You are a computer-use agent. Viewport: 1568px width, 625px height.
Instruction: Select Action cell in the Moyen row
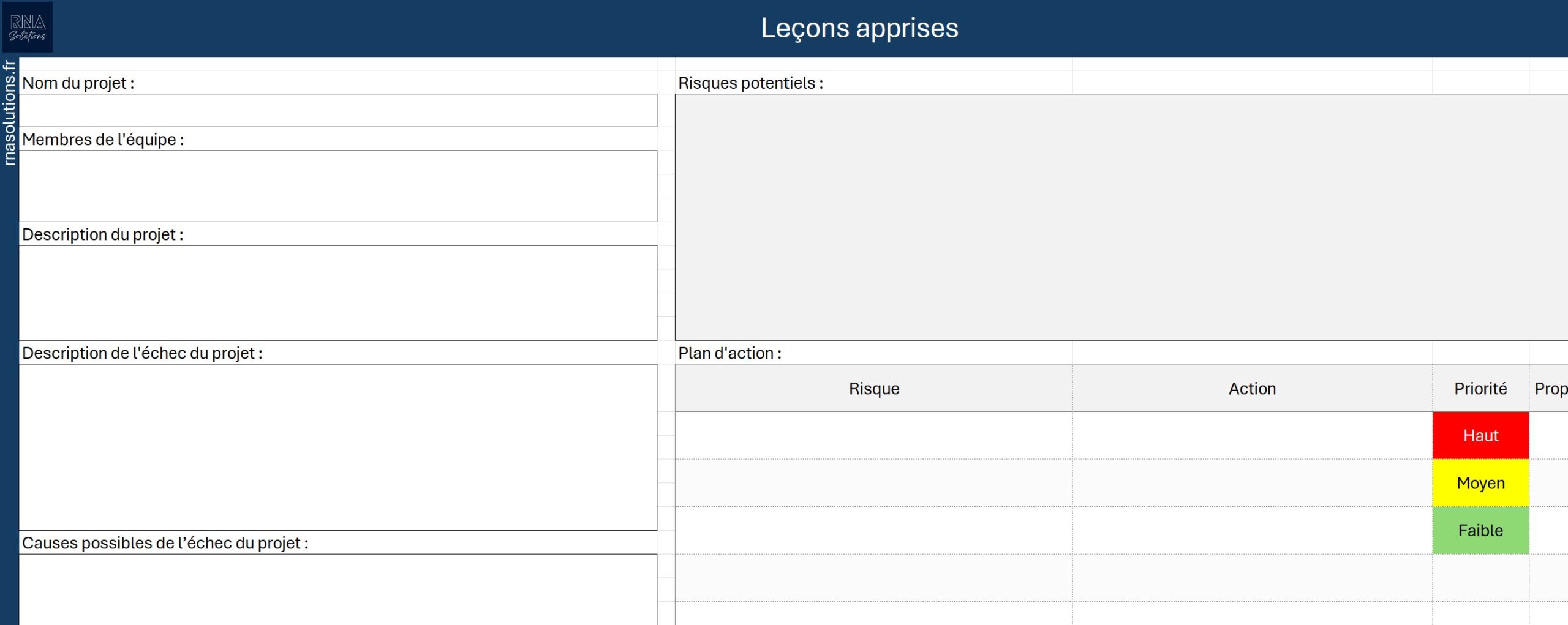click(x=1251, y=483)
